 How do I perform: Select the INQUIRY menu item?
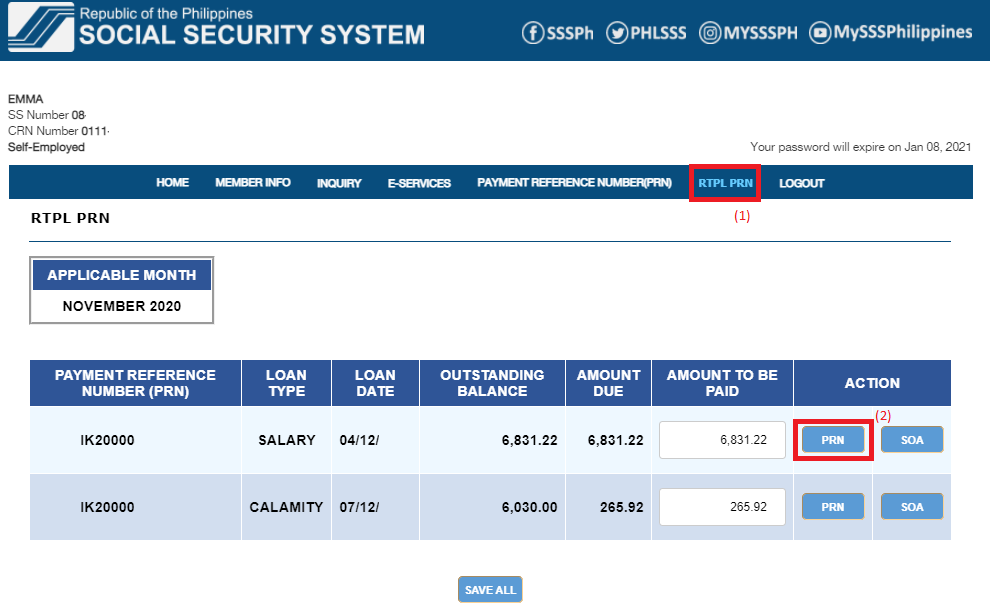point(339,182)
